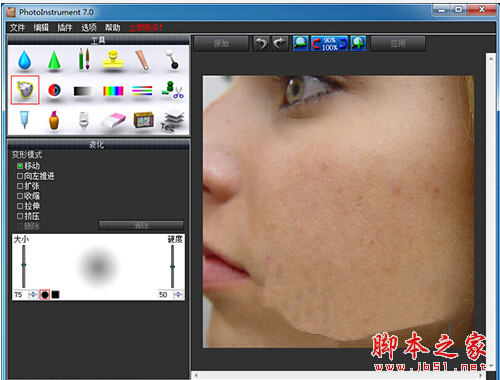Viewport: 500px width, 380px height.
Task: Select the pink eraser tool
Action: 113,120
